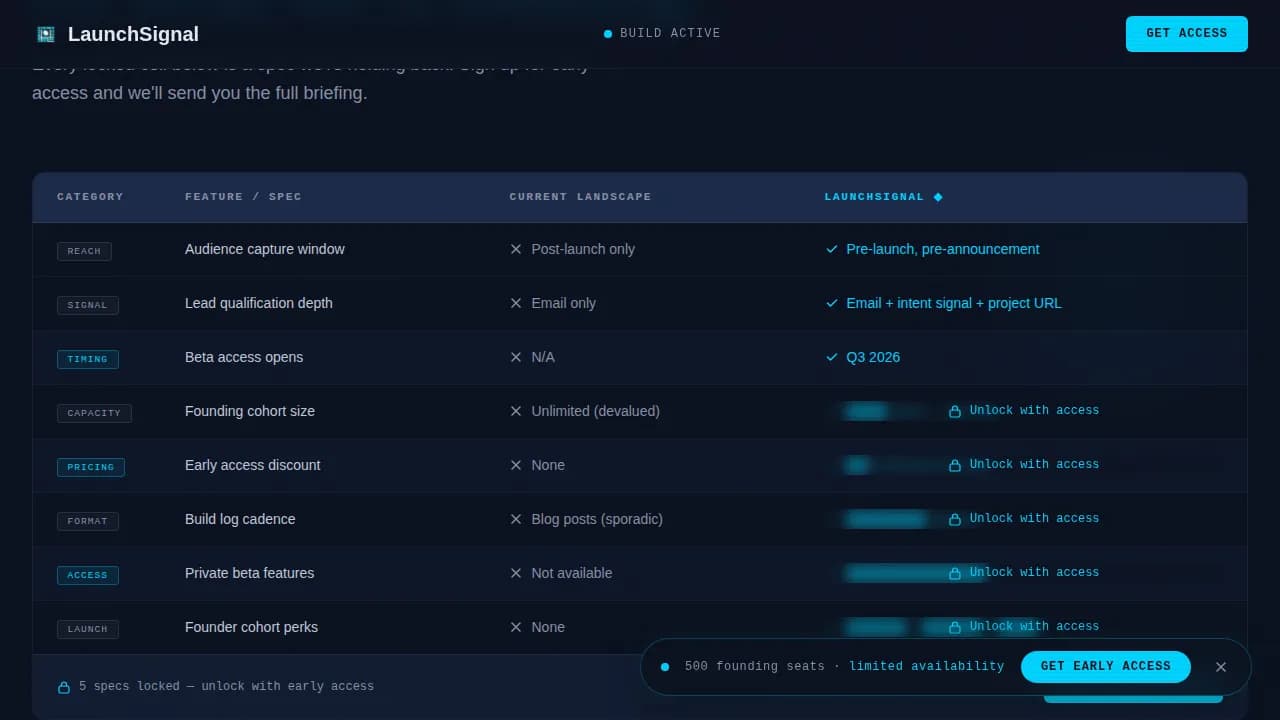The image size is (1280, 720).
Task: Click the 'limited availability' text in banner
Action: [x=927, y=667]
